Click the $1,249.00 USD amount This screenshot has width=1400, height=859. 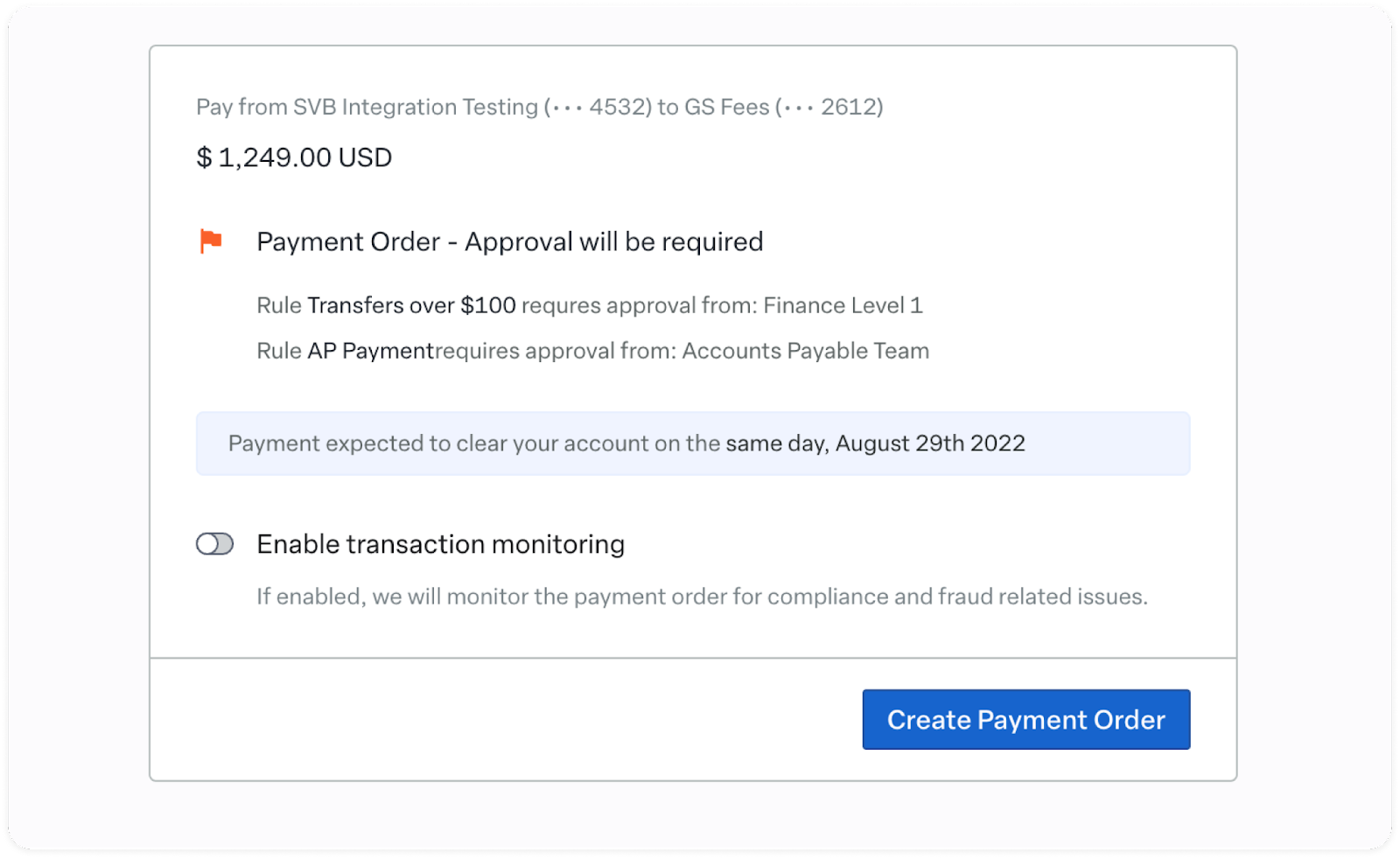[294, 157]
